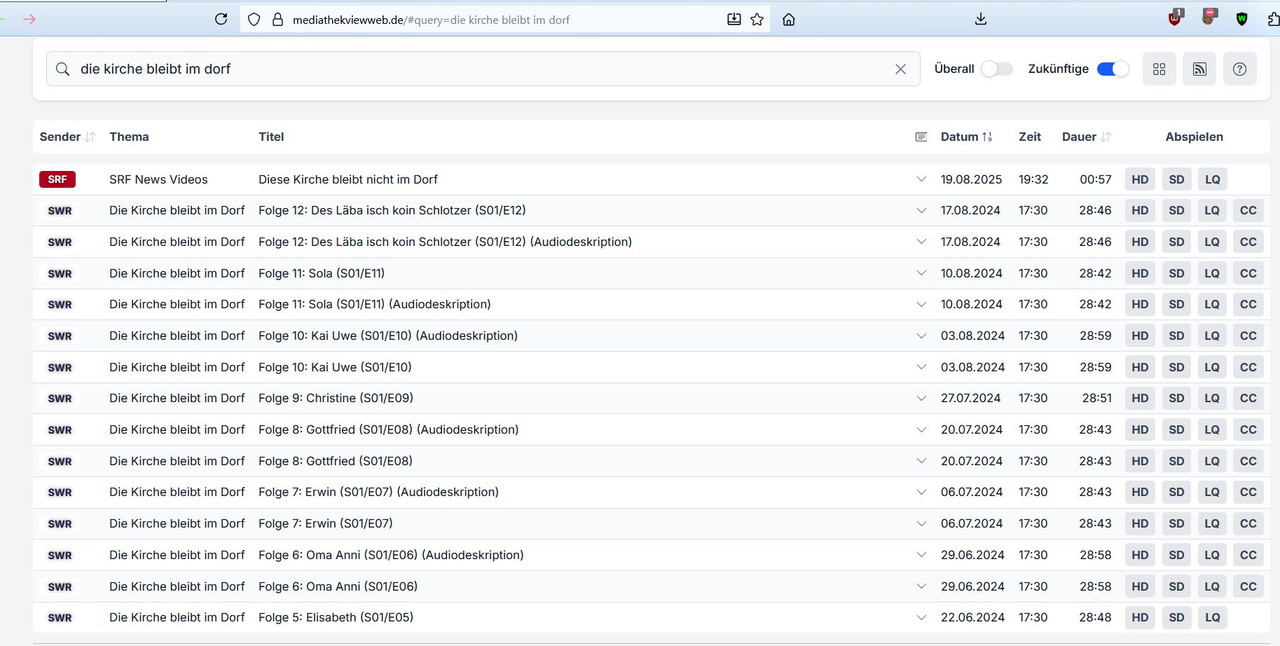
Task: Play SRF News video in LQ
Action: [1212, 180]
